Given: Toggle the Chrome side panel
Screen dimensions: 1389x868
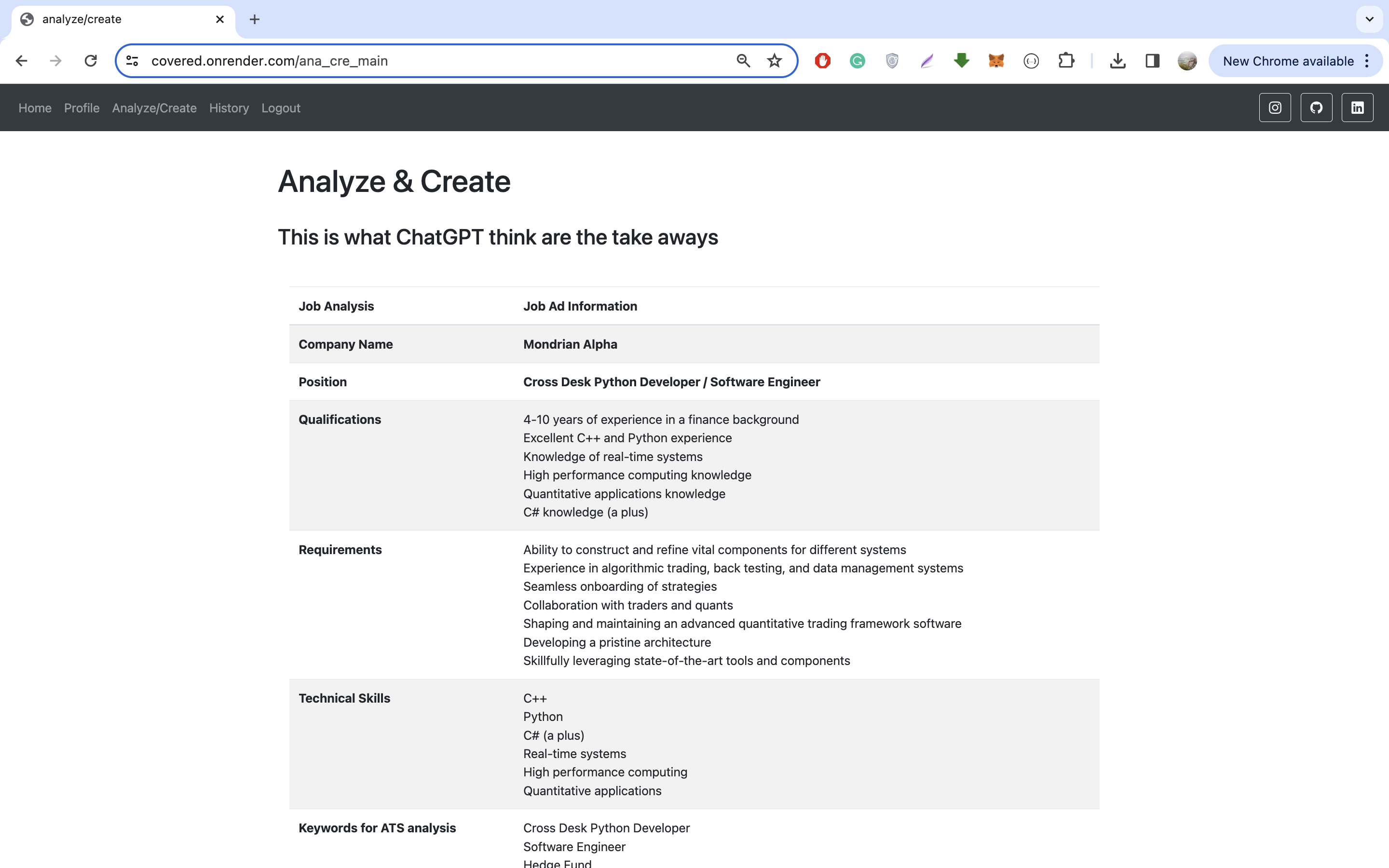Looking at the screenshot, I should point(1152,61).
